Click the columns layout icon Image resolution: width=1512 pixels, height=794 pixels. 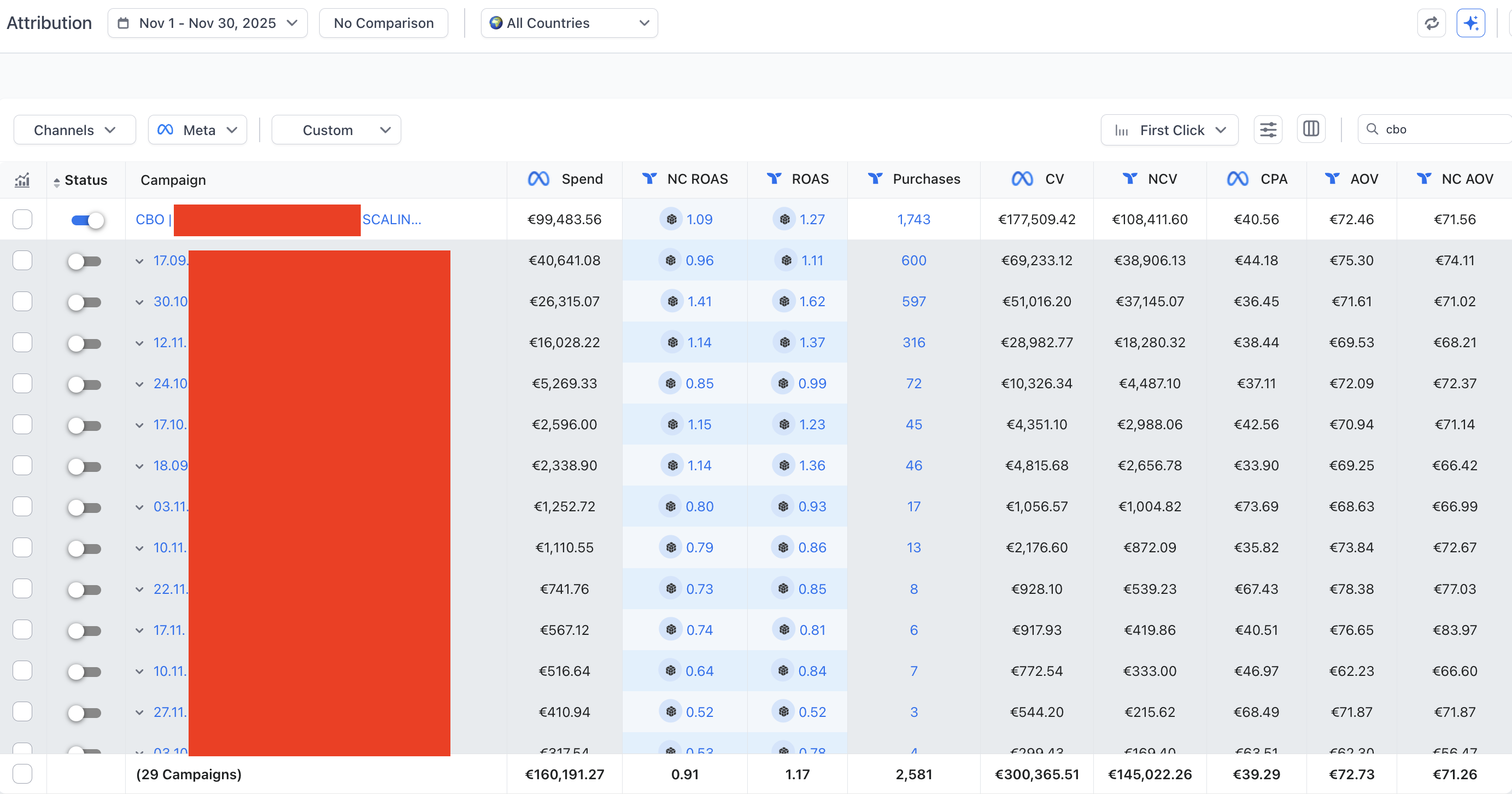point(1311,130)
